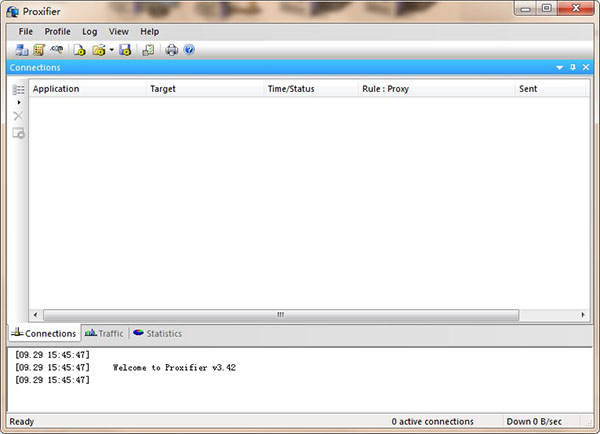Click '0 active connections' status text
Viewport: 600px width, 434px height.
tap(432, 421)
